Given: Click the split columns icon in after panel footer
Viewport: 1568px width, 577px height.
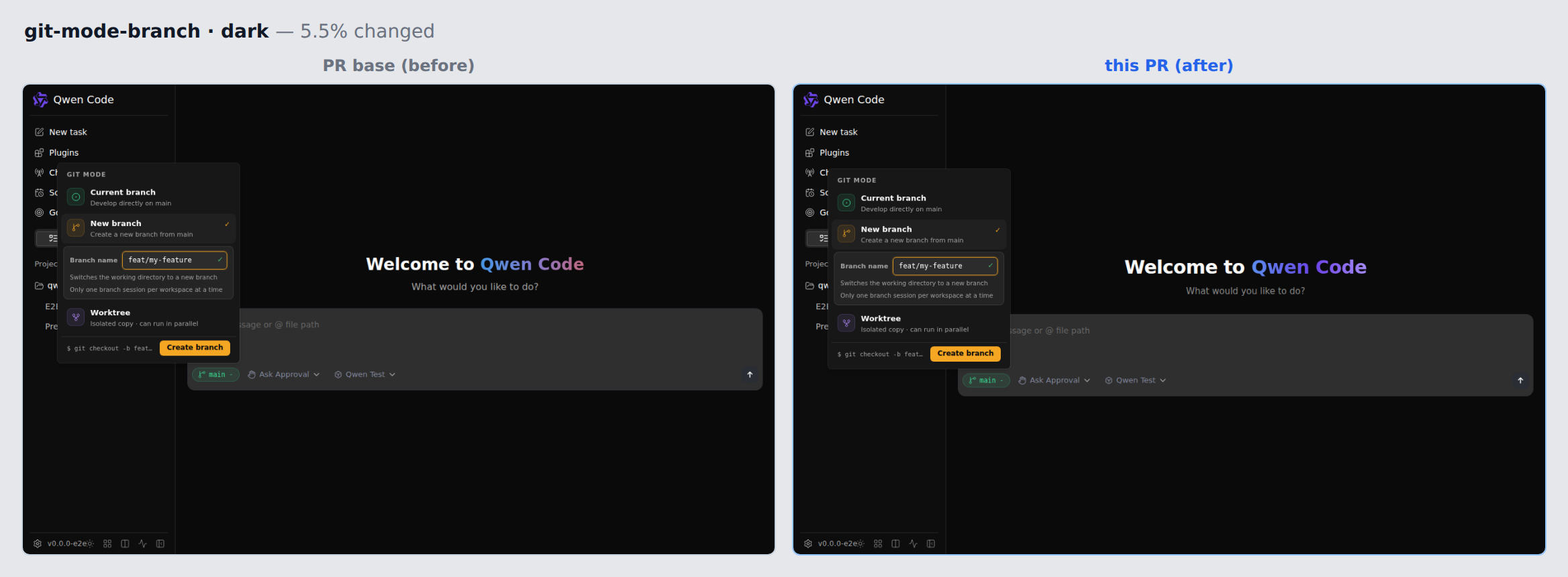Looking at the screenshot, I should coord(895,543).
